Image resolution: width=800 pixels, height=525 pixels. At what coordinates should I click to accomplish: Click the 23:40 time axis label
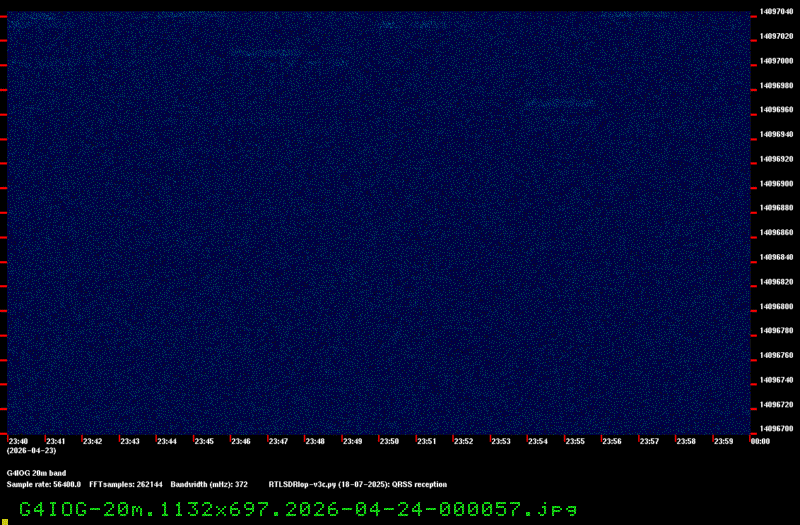(18, 441)
